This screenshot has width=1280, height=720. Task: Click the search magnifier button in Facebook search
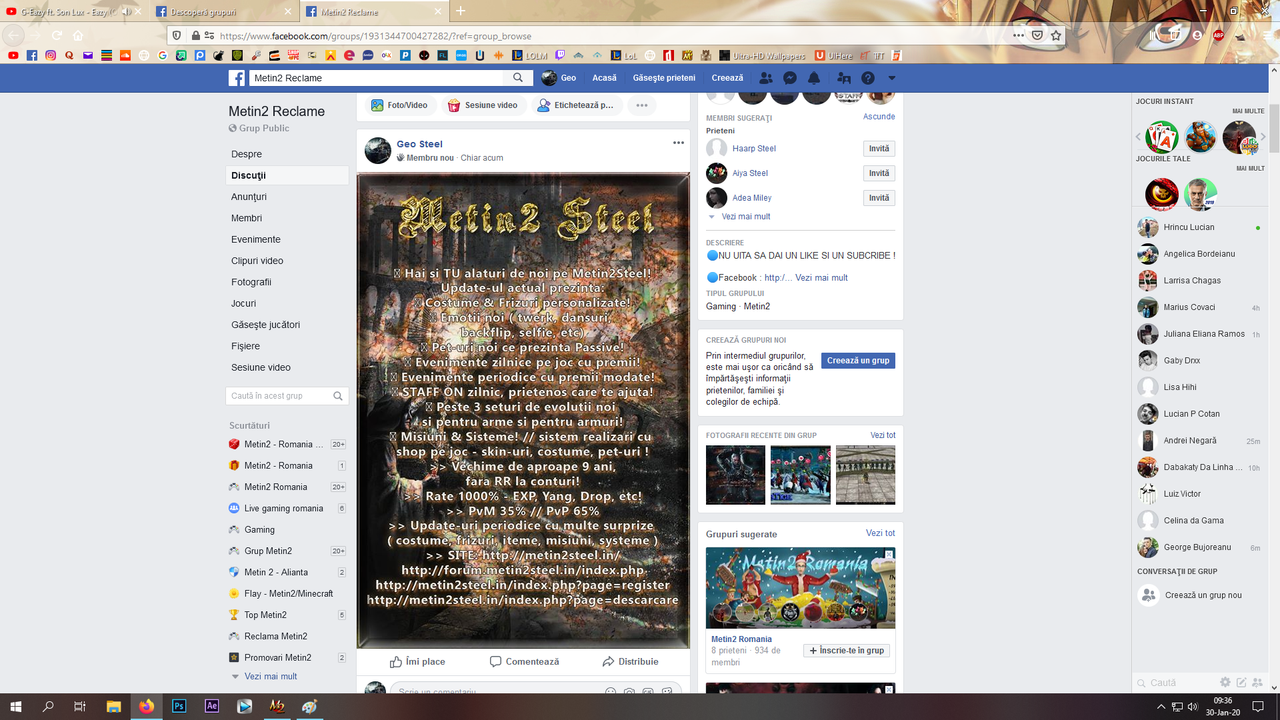[x=518, y=78]
